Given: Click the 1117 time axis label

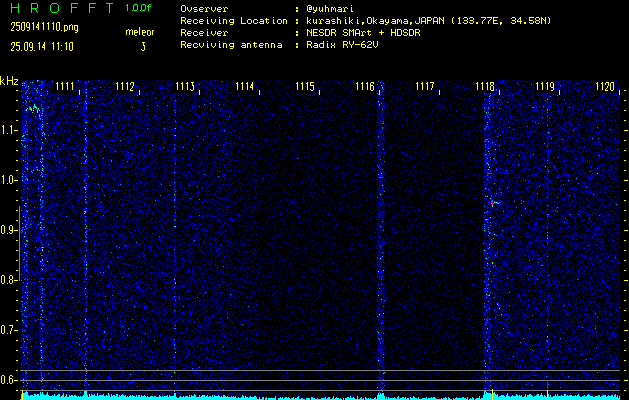Looking at the screenshot, I should (x=425, y=87).
